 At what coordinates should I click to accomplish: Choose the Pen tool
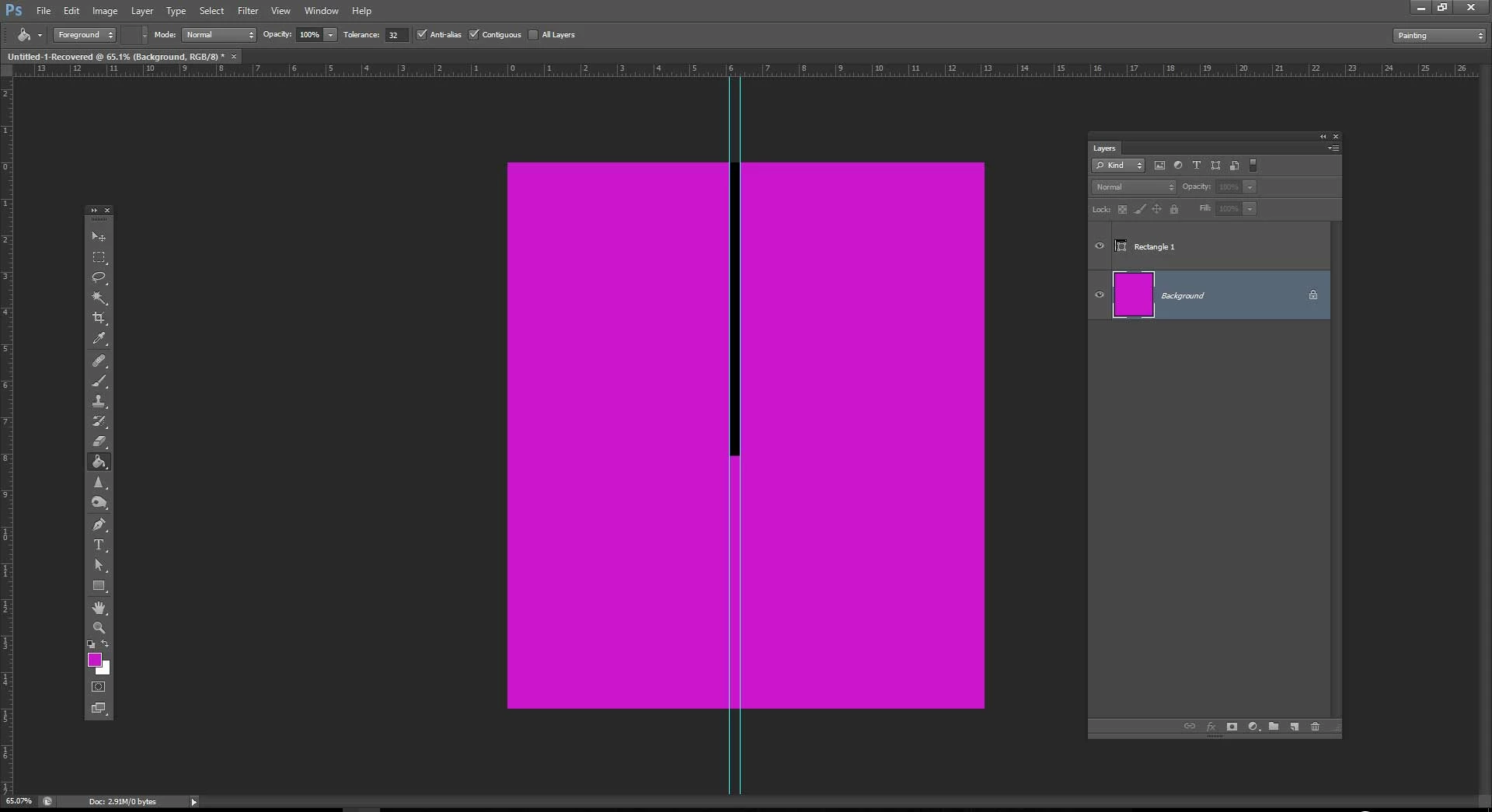(99, 524)
